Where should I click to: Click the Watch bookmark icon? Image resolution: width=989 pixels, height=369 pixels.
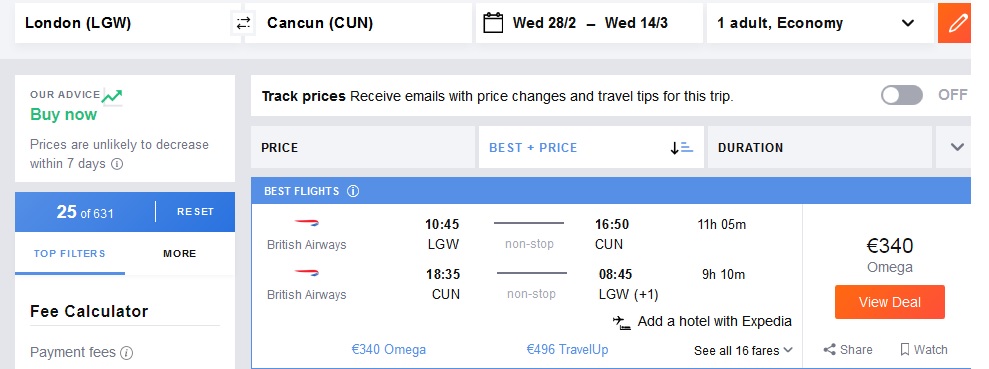(x=904, y=349)
